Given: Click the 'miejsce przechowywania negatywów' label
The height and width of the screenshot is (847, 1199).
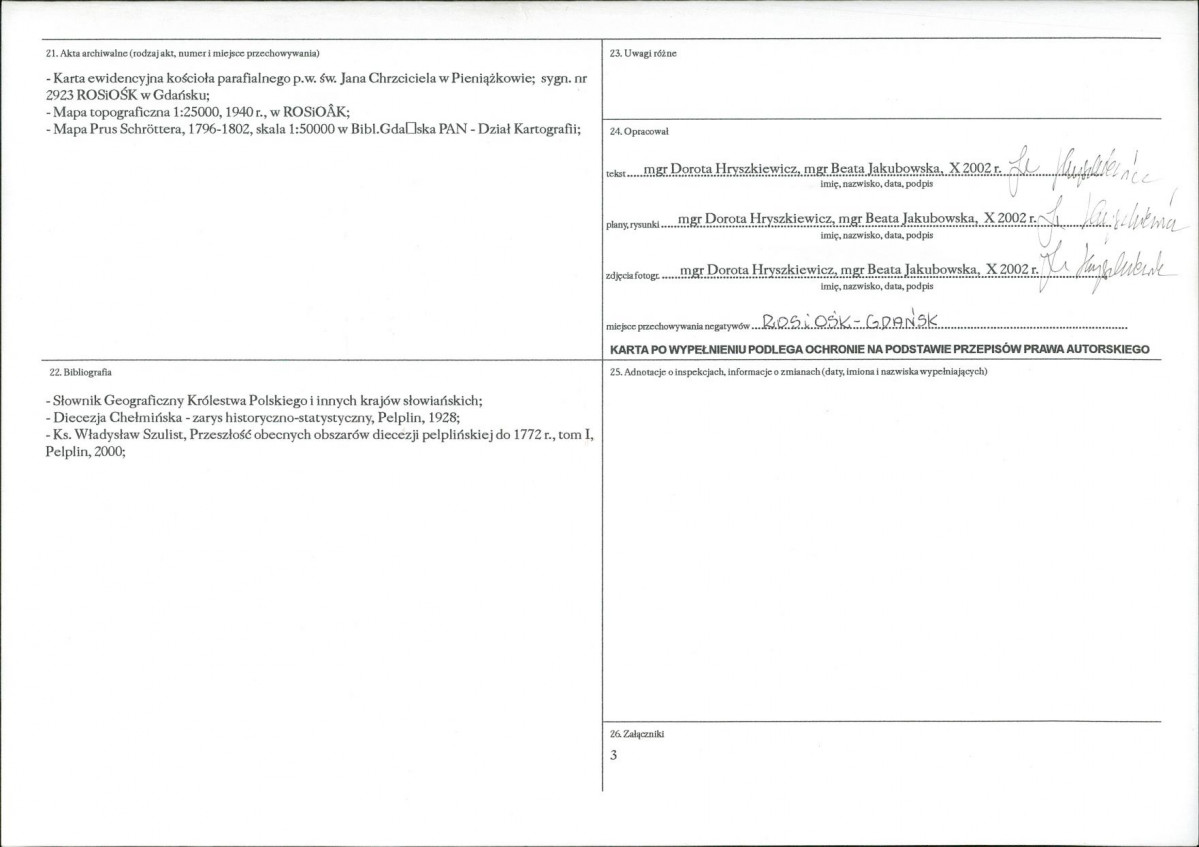Looking at the screenshot, I should pyautogui.click(x=678, y=326).
